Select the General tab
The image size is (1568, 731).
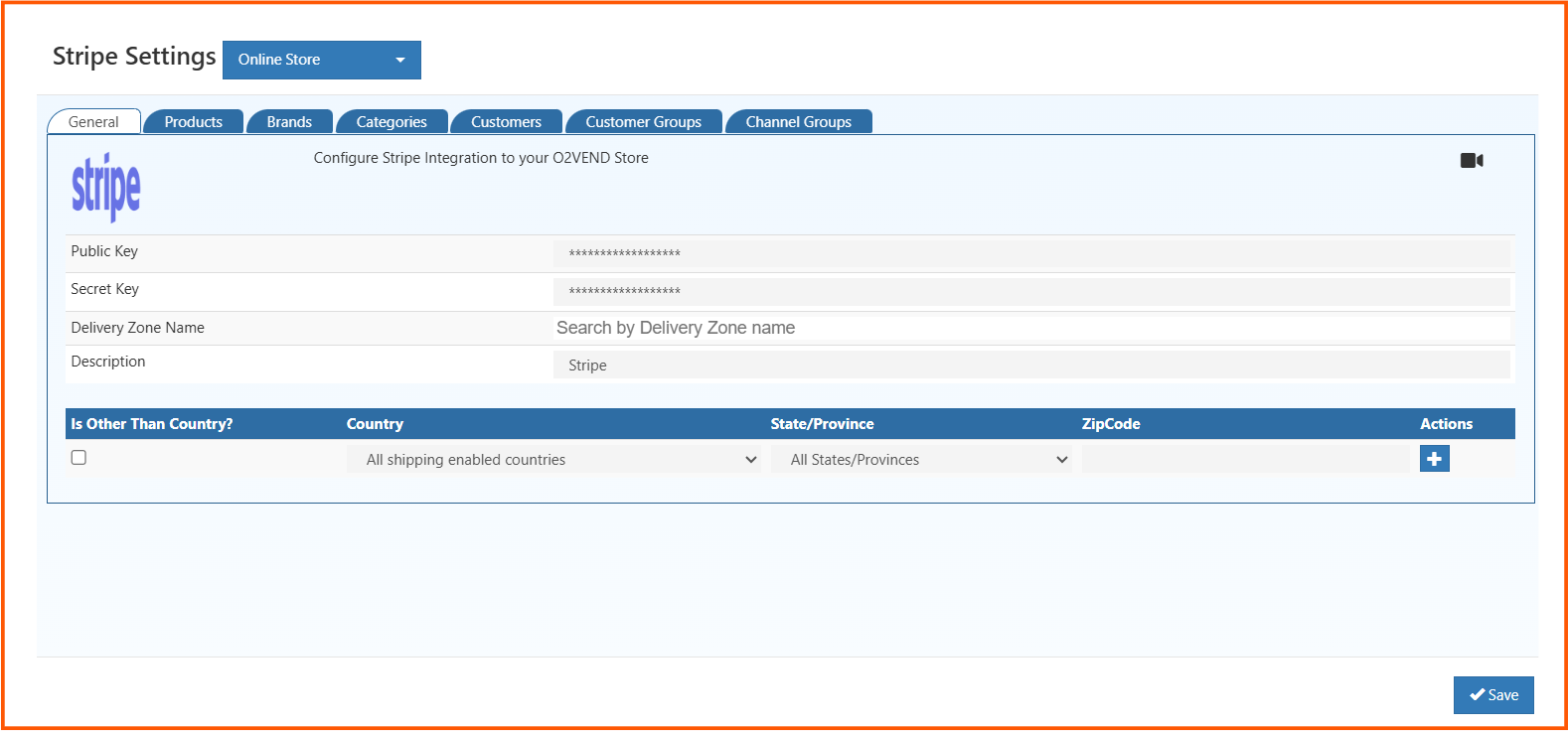(93, 122)
